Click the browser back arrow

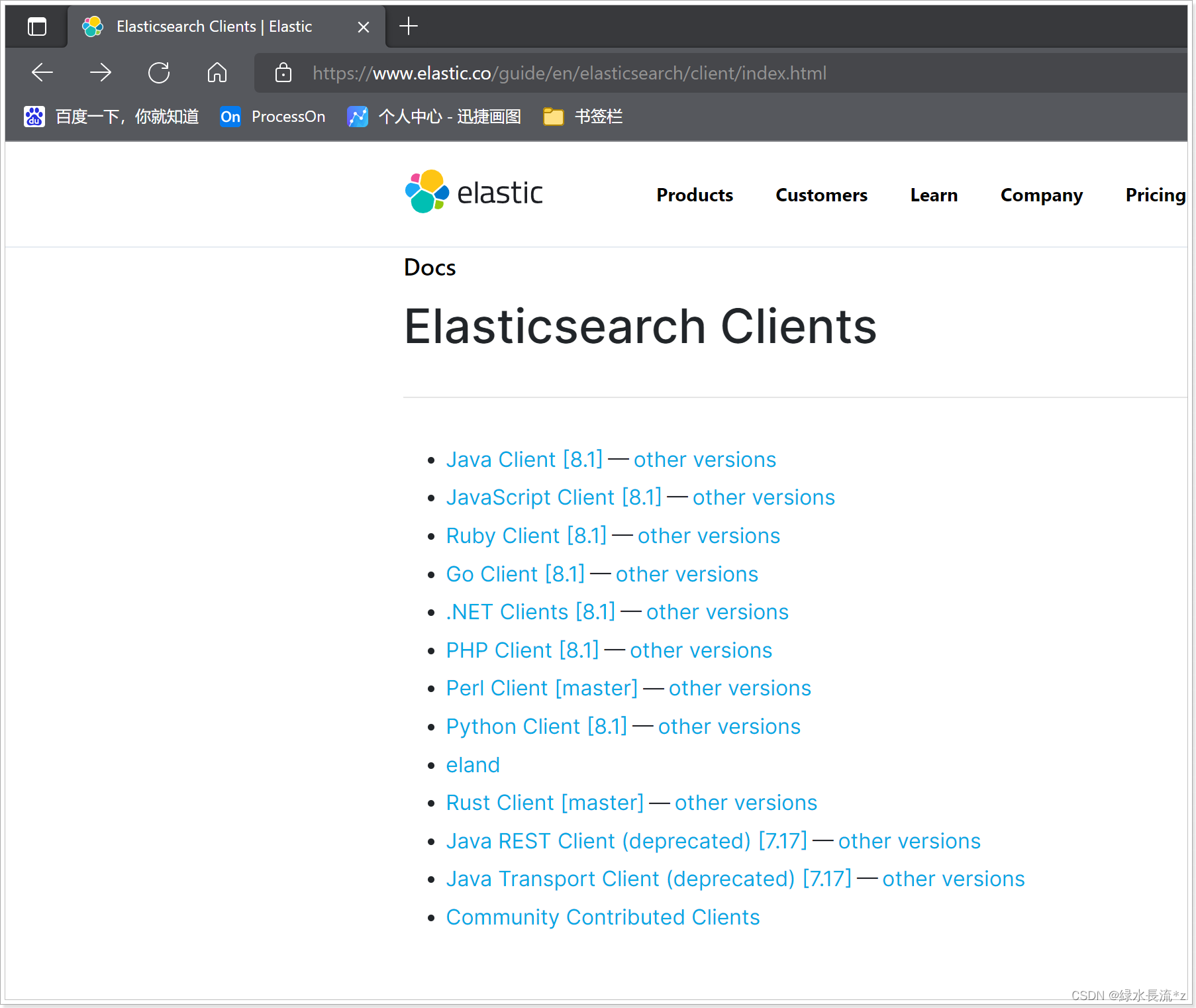pos(42,72)
